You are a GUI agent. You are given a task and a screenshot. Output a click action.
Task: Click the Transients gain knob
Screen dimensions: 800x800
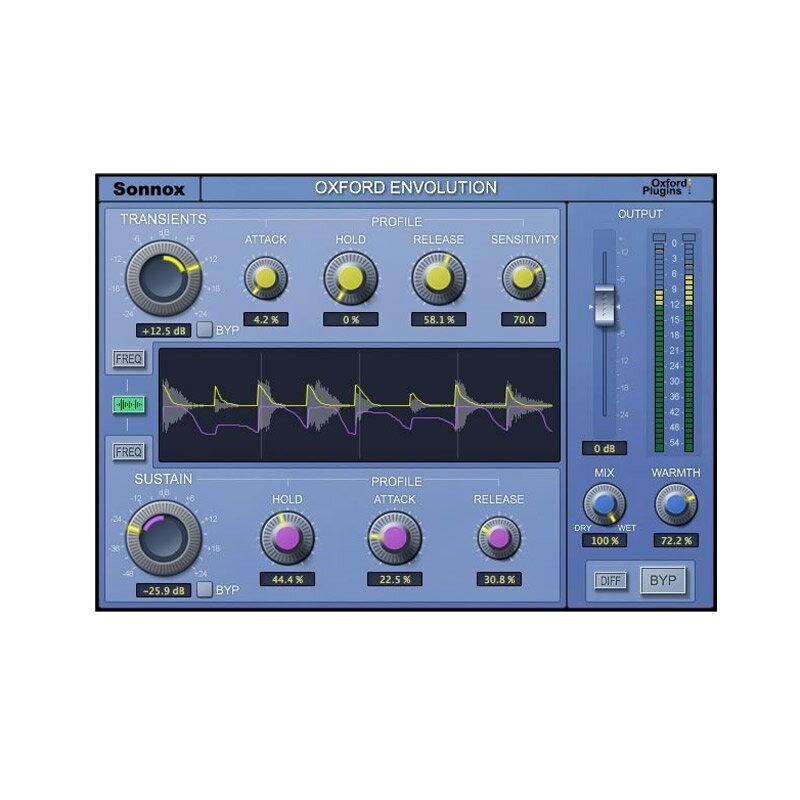tap(164, 279)
